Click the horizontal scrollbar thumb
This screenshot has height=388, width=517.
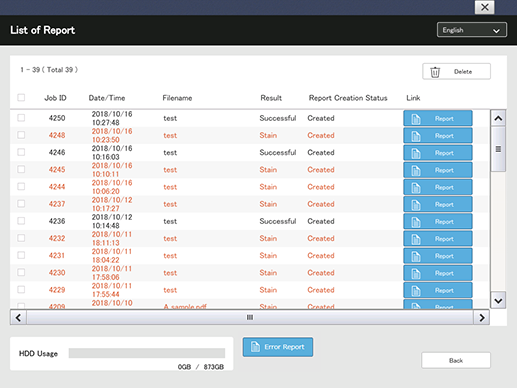(x=250, y=317)
